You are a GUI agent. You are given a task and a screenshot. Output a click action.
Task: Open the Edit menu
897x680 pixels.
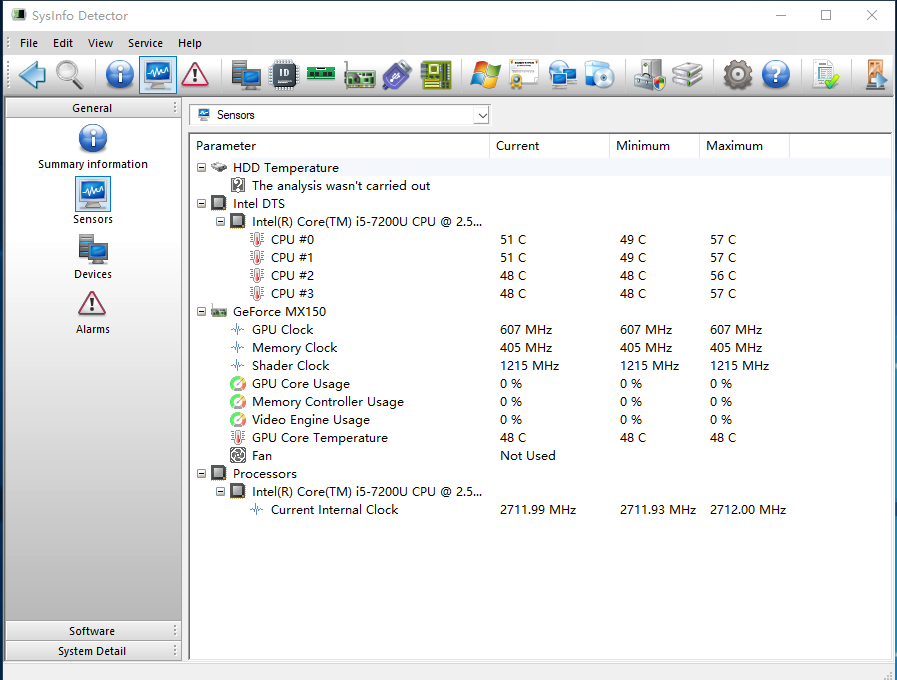(x=63, y=43)
